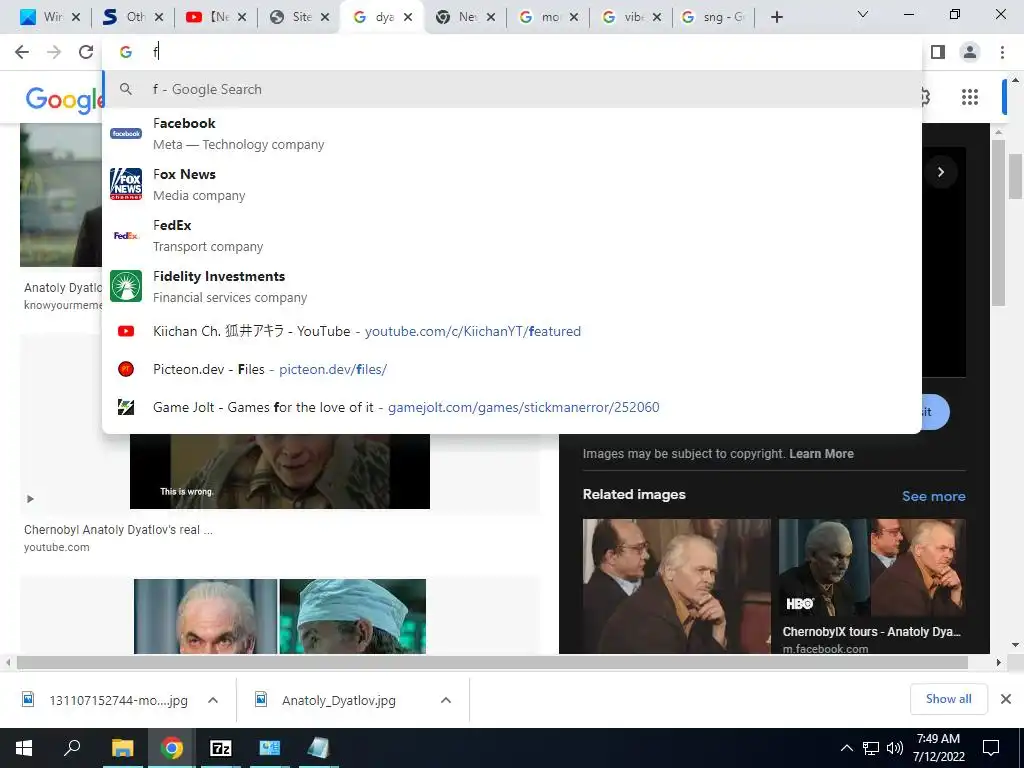Click See more related images
This screenshot has width=1024, height=768.
933,496
